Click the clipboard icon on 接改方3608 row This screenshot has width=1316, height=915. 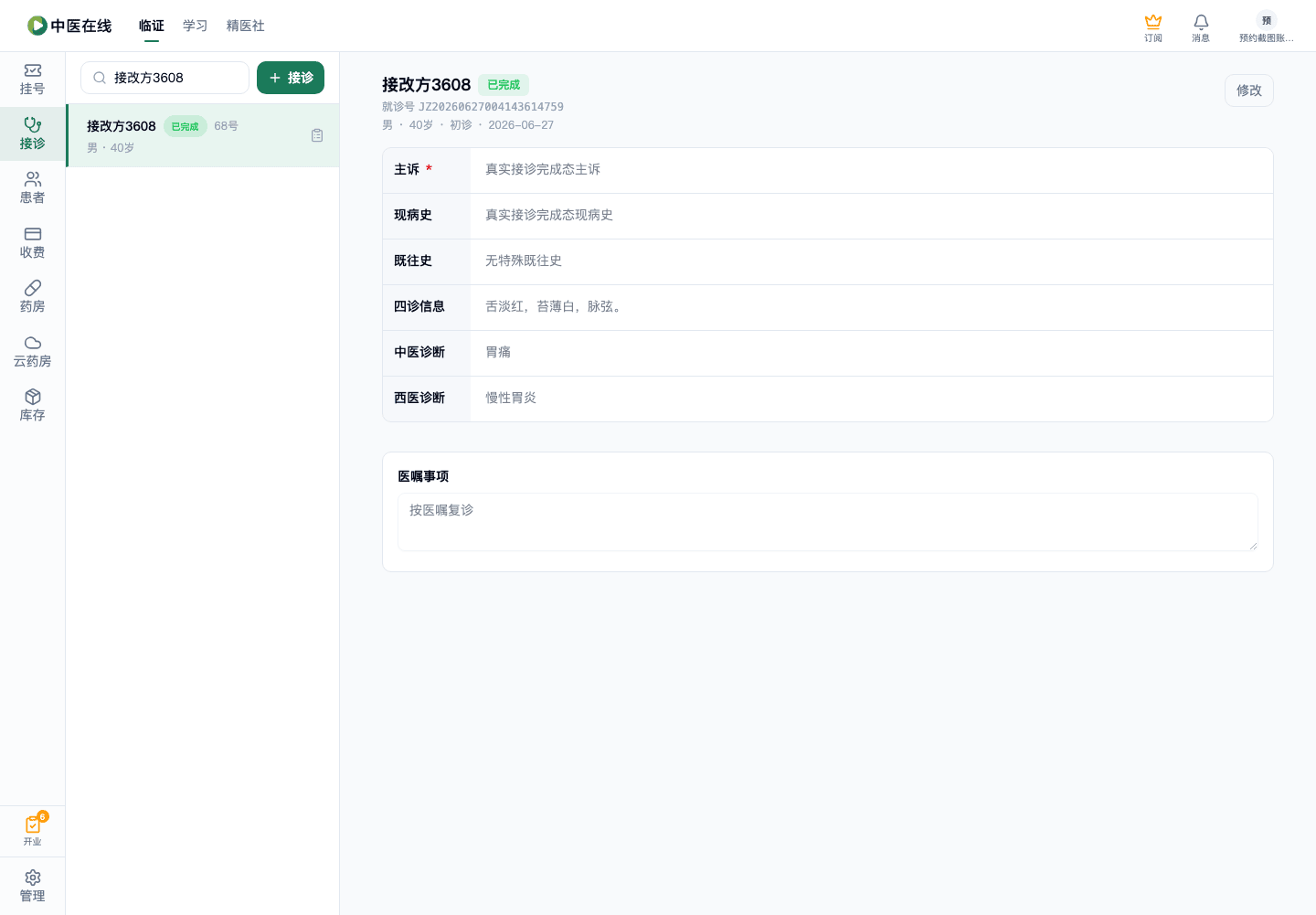click(317, 135)
